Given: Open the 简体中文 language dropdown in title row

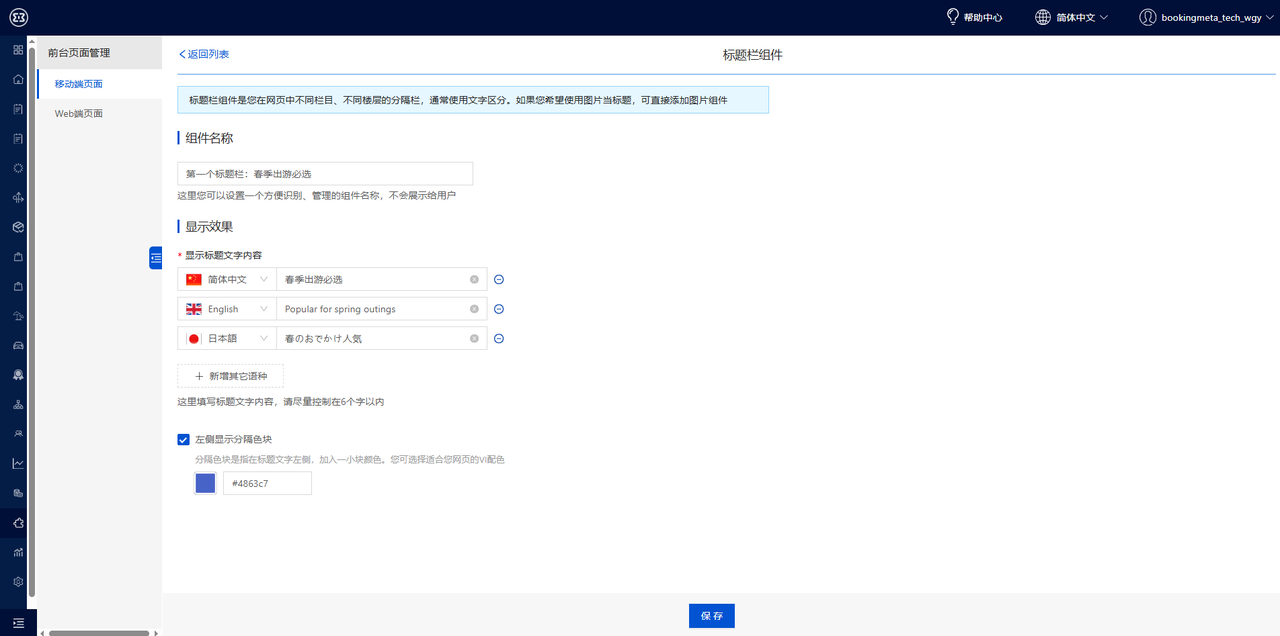Looking at the screenshot, I should click(x=227, y=280).
